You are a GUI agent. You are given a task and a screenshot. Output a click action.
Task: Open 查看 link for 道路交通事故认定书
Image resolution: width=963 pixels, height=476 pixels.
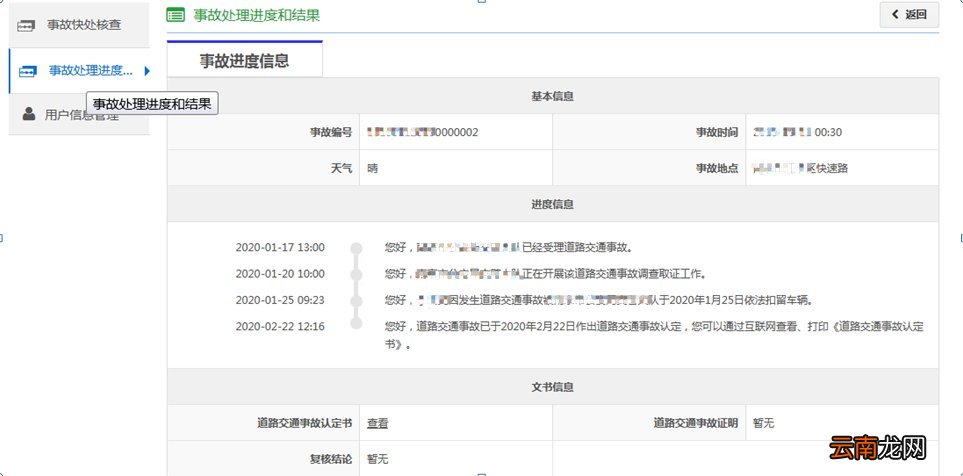(378, 423)
